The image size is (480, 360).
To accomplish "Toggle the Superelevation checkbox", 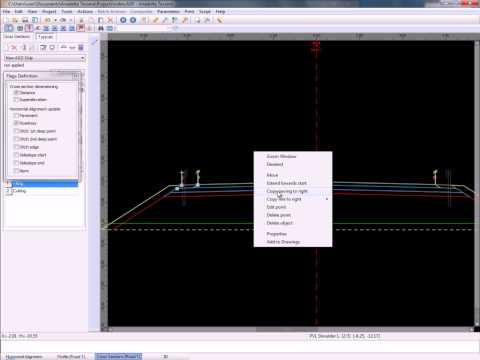I will point(16,100).
